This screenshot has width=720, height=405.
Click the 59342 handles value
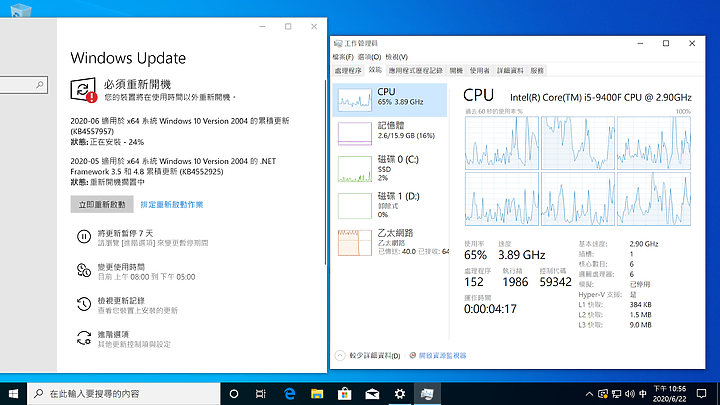coord(555,282)
